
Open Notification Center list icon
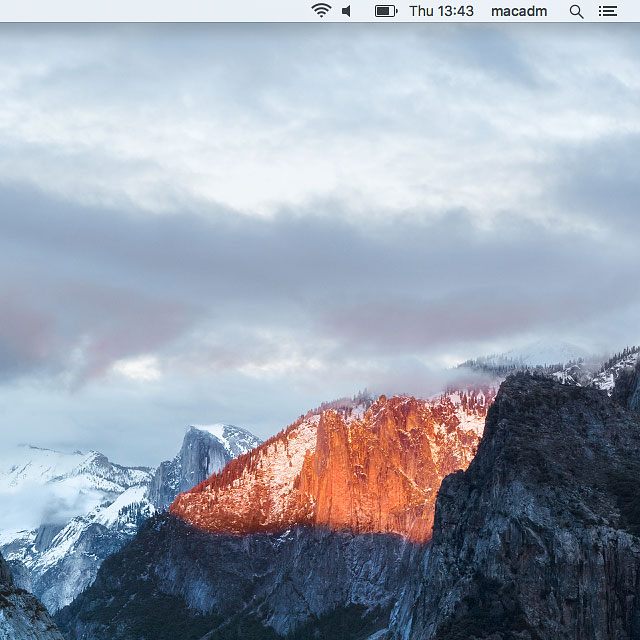(607, 11)
